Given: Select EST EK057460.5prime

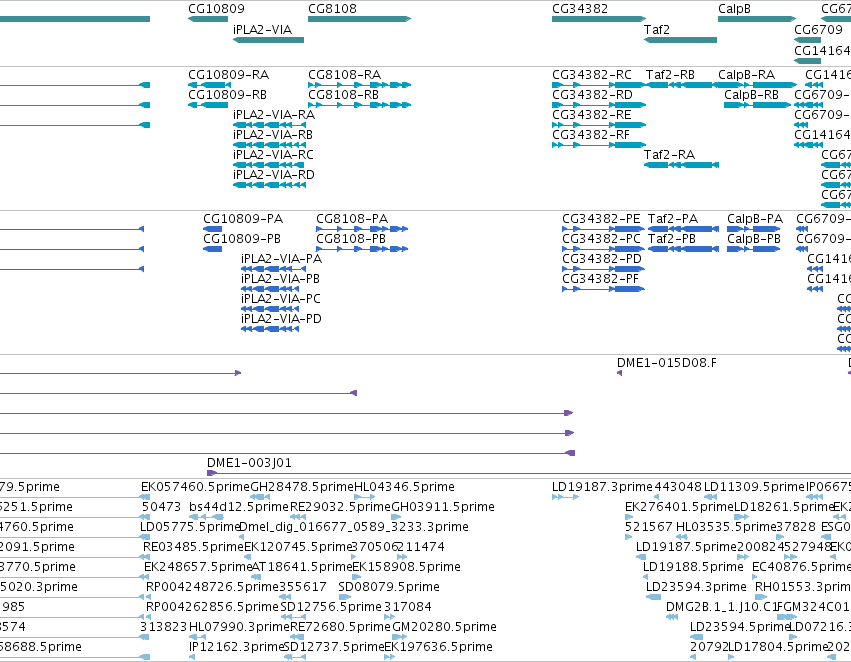Looking at the screenshot, I should [x=195, y=487].
